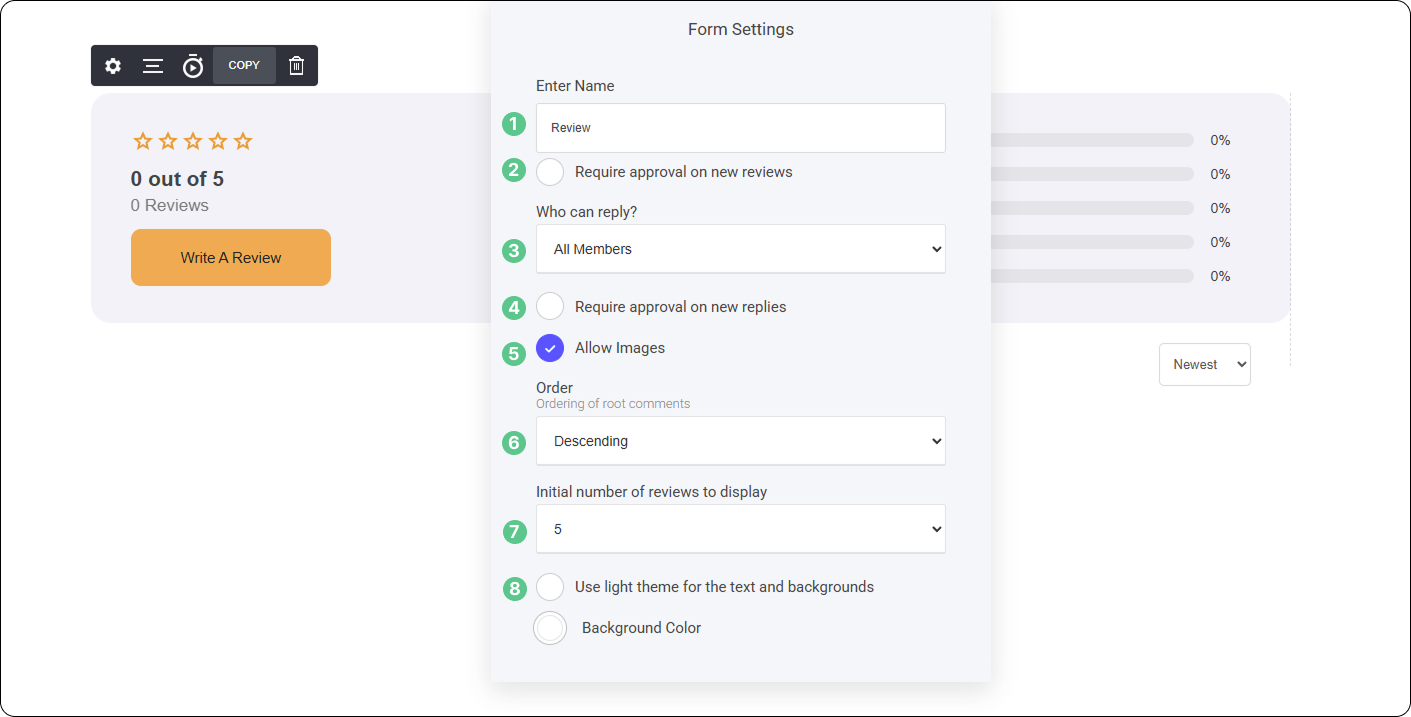Open settings gear in element toolbar
This screenshot has height=717, width=1411.
point(113,66)
